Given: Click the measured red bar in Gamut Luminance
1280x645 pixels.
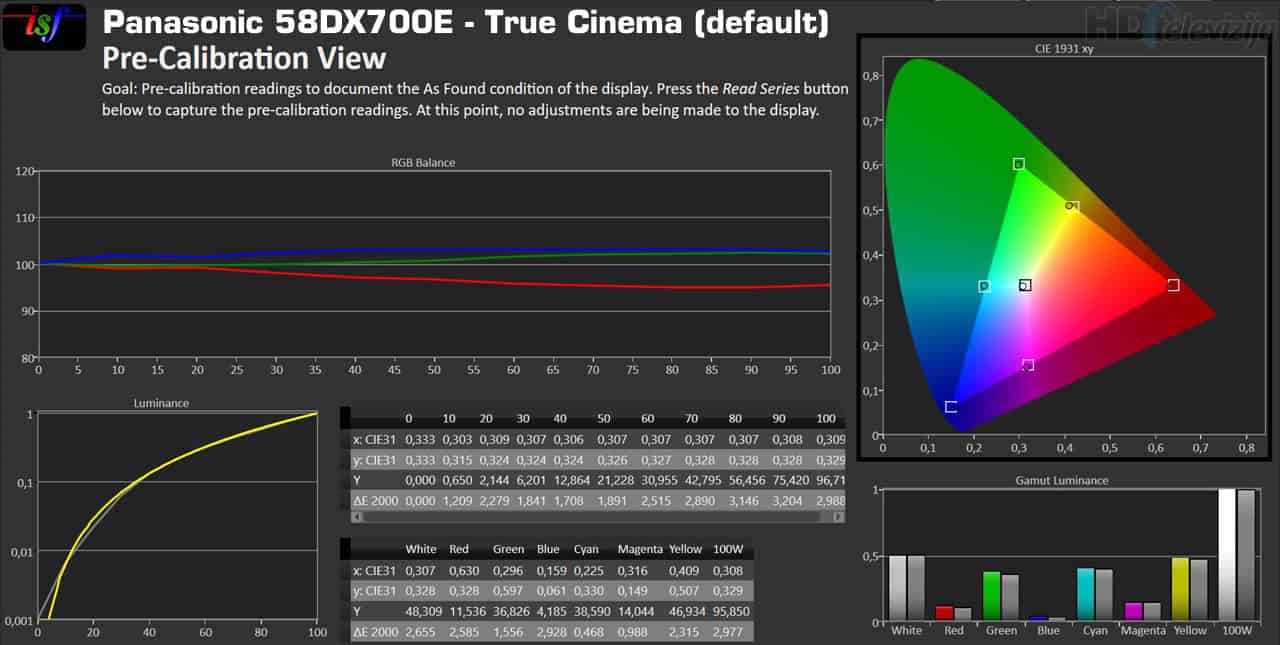Looking at the screenshot, I should (x=944, y=614).
